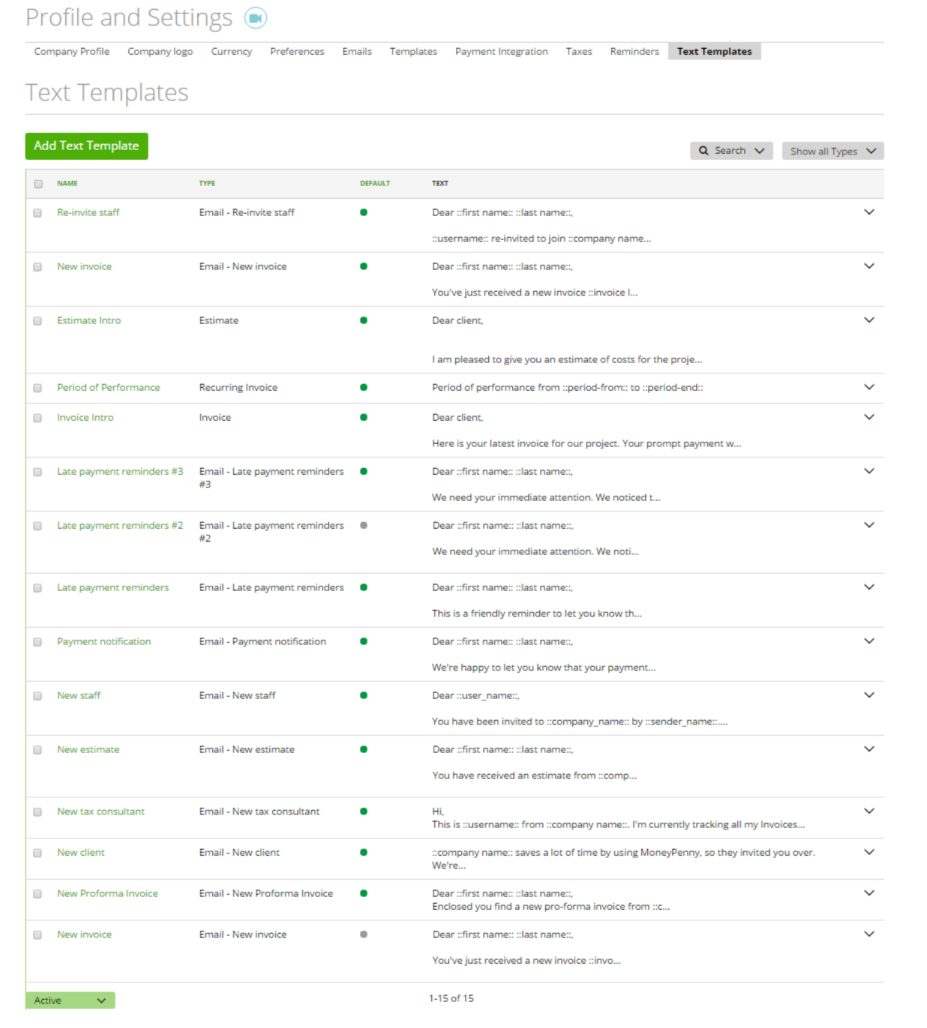Switch to the Taxes tab
The height and width of the screenshot is (1028, 927).
578,51
